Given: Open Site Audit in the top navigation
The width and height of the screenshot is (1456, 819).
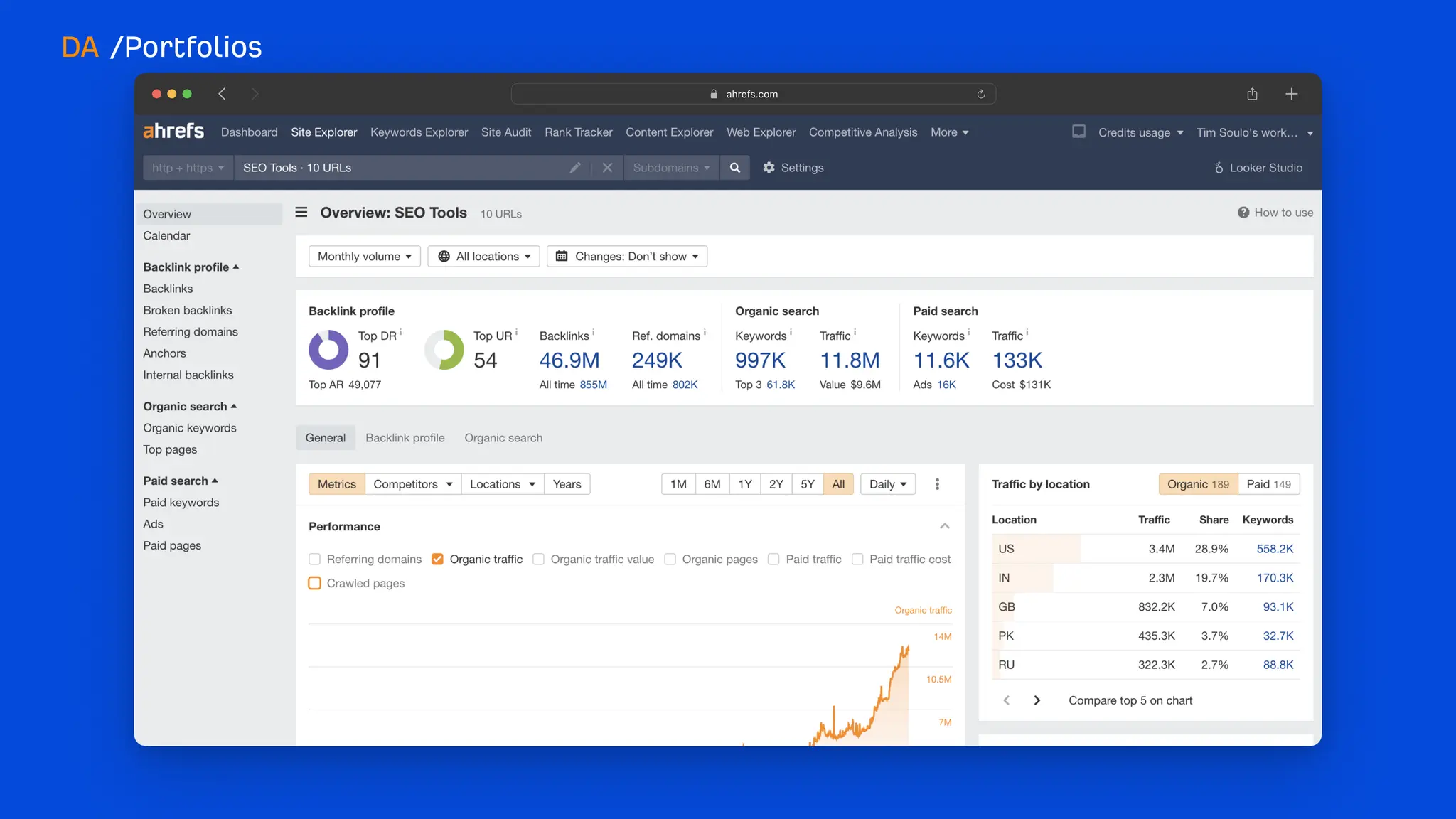Looking at the screenshot, I should [x=506, y=132].
